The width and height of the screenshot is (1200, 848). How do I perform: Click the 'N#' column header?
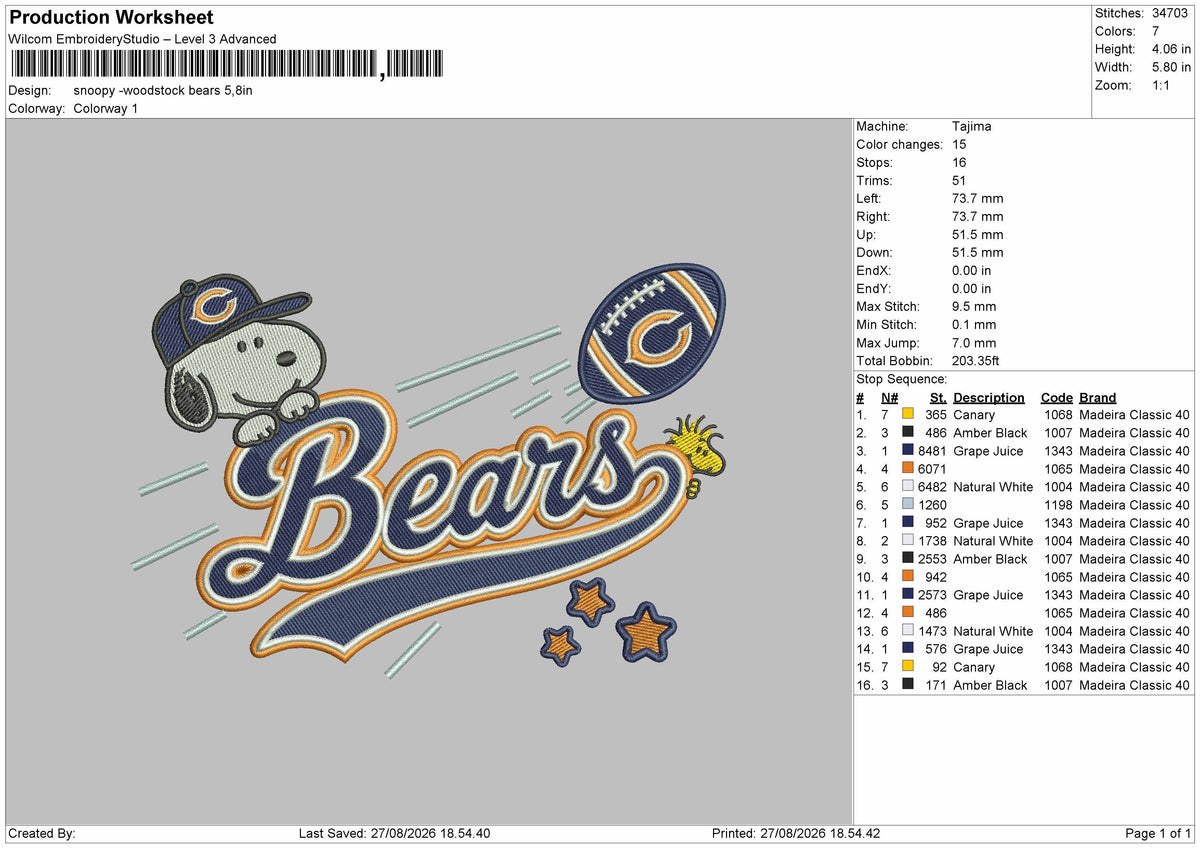click(889, 398)
